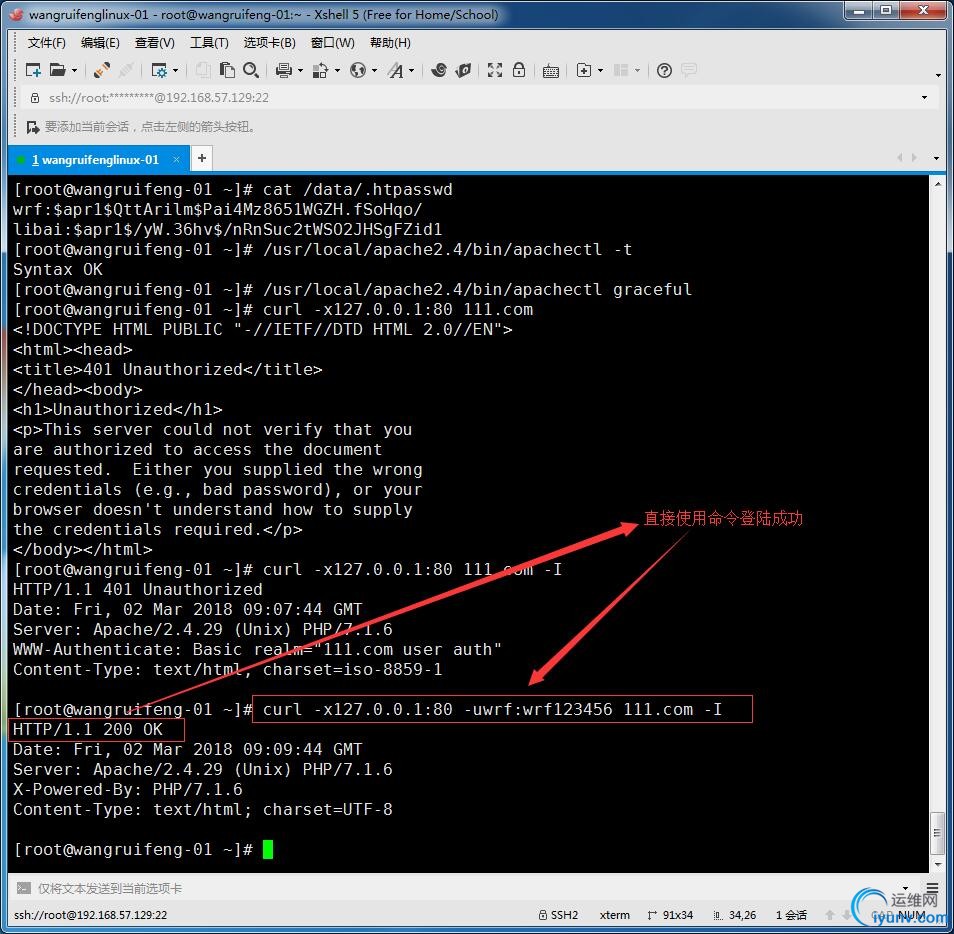Screen dimensions: 954x934
Task: Click the add current session arrow icon
Action: click(x=32, y=127)
